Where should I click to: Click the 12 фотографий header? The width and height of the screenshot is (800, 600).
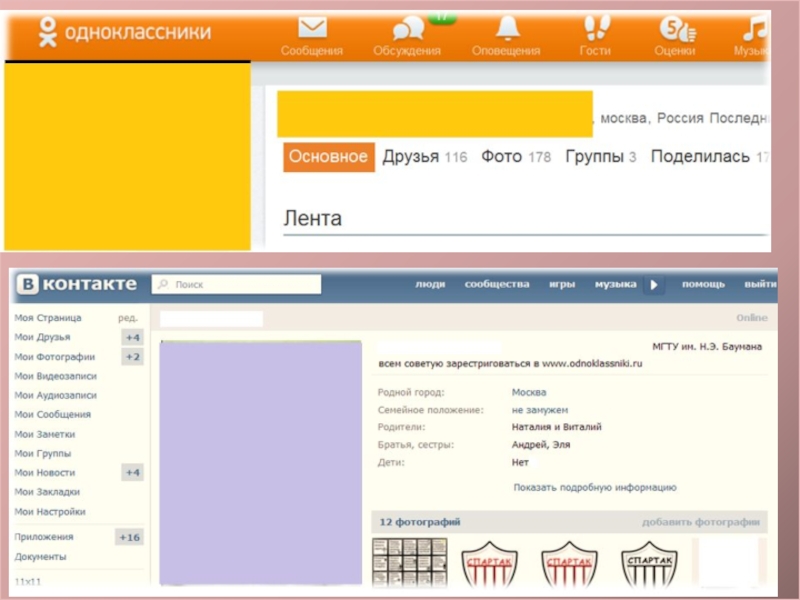(x=419, y=522)
